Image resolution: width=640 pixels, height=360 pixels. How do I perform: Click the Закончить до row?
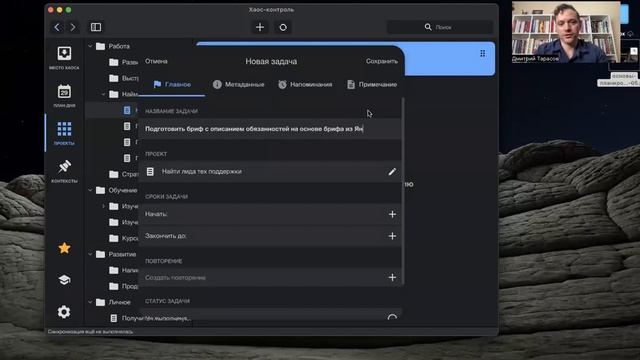(x=270, y=236)
